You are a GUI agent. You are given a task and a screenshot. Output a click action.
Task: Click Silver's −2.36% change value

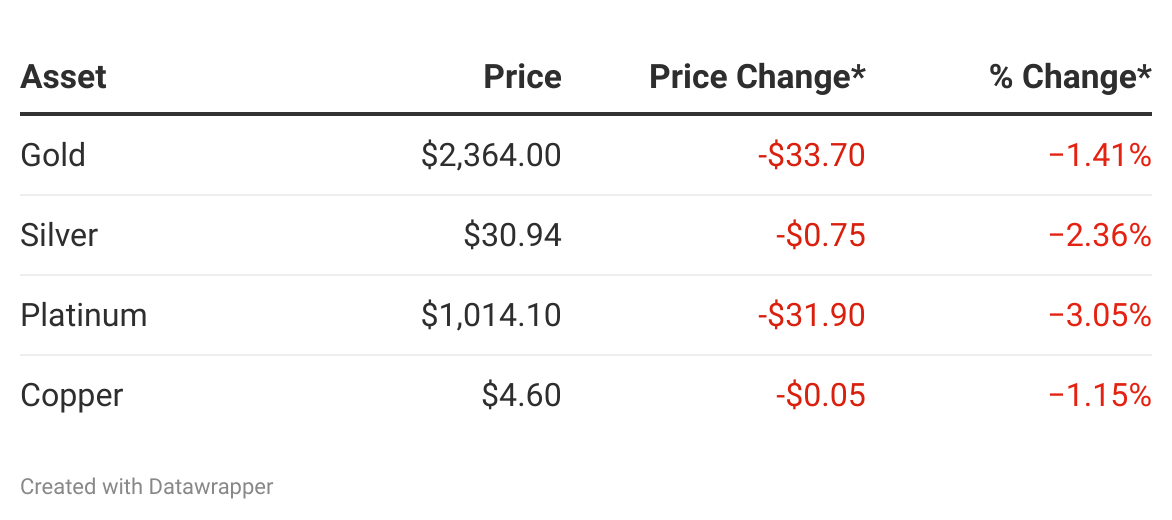coord(1100,235)
